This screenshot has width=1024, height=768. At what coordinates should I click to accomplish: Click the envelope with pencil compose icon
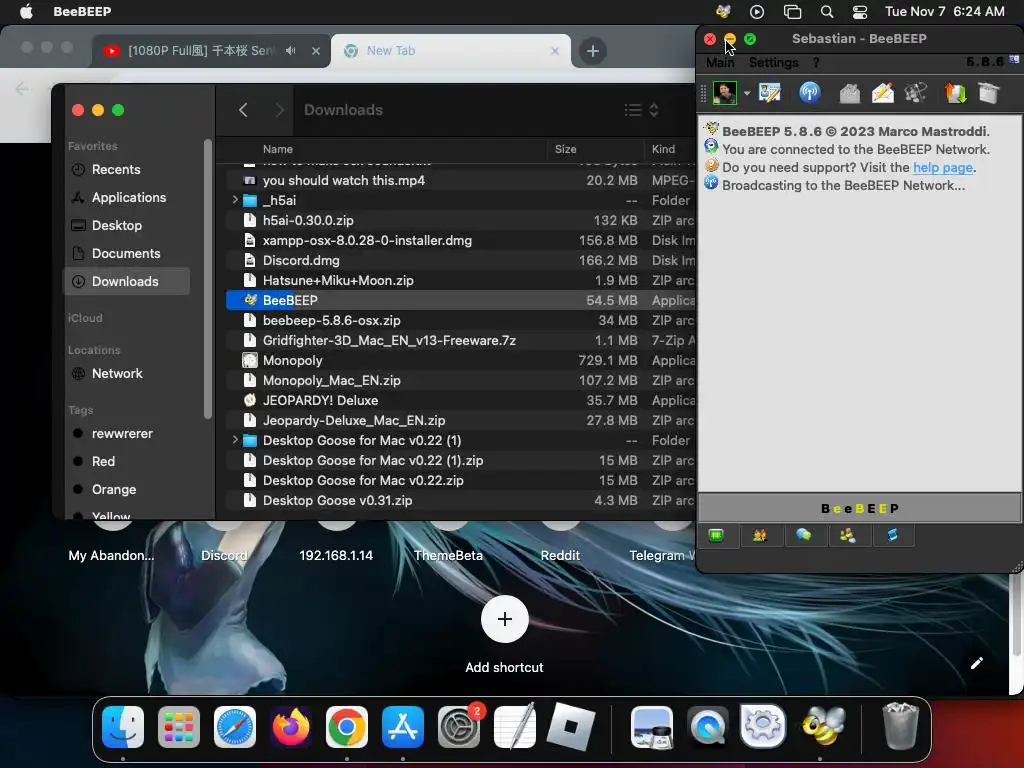(882, 93)
